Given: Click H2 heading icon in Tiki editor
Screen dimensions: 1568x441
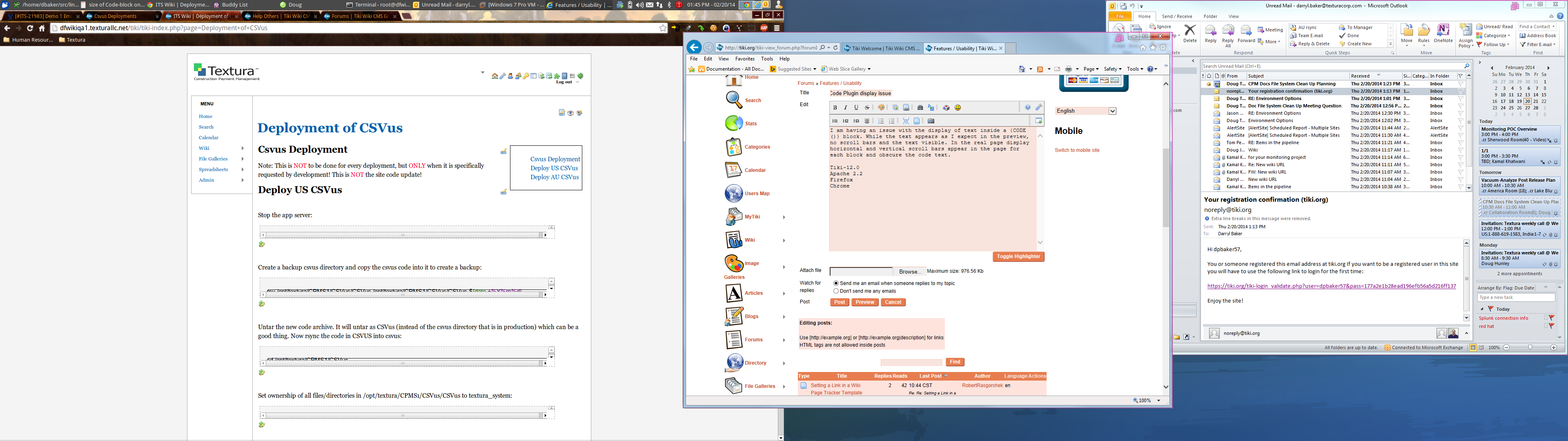Looking at the screenshot, I should pos(846,121).
